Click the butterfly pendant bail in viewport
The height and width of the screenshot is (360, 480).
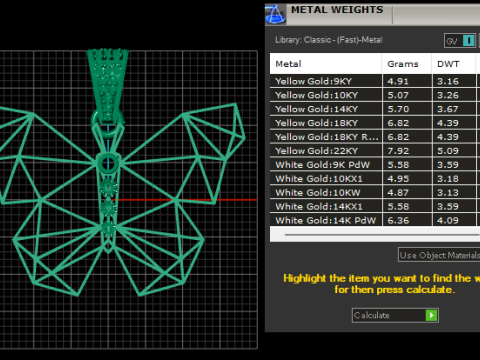coord(108,86)
